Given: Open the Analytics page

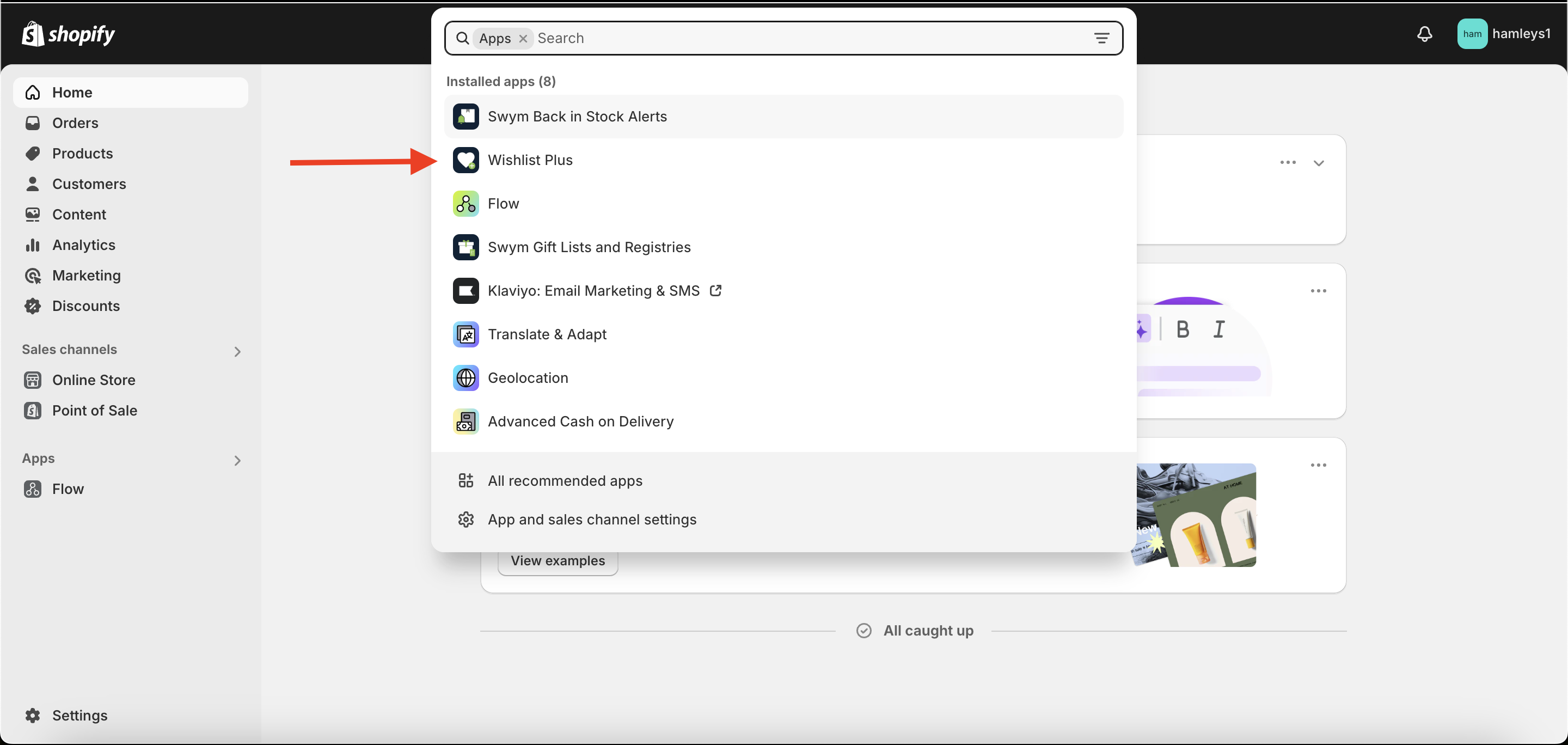Looking at the screenshot, I should [x=83, y=245].
